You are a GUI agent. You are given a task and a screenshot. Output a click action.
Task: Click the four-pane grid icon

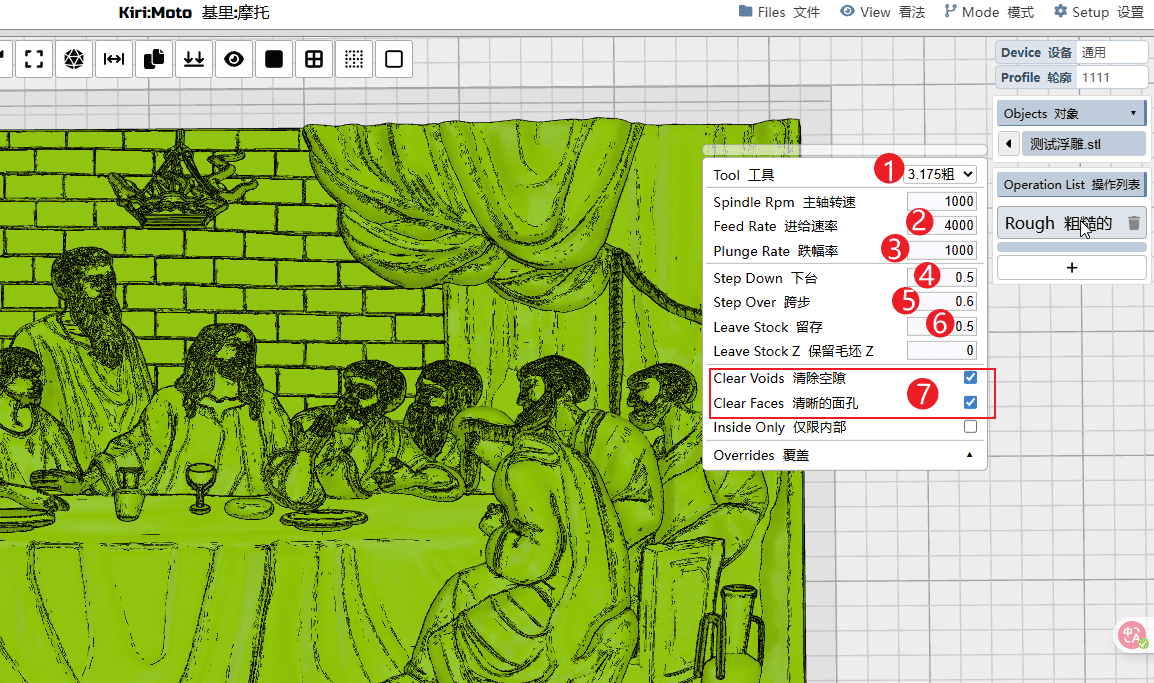pyautogui.click(x=314, y=60)
